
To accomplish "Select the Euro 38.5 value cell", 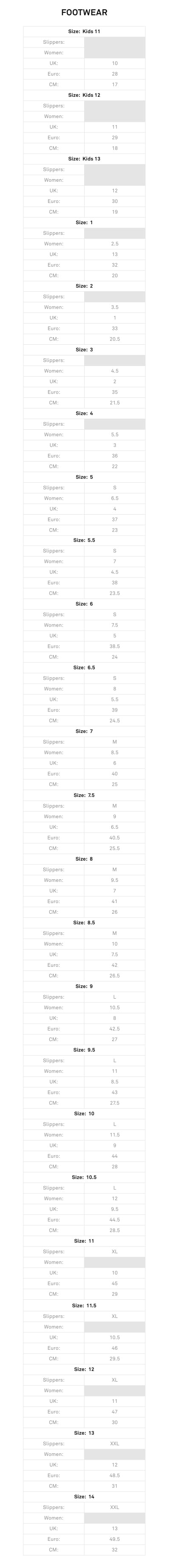I will click(x=115, y=647).
